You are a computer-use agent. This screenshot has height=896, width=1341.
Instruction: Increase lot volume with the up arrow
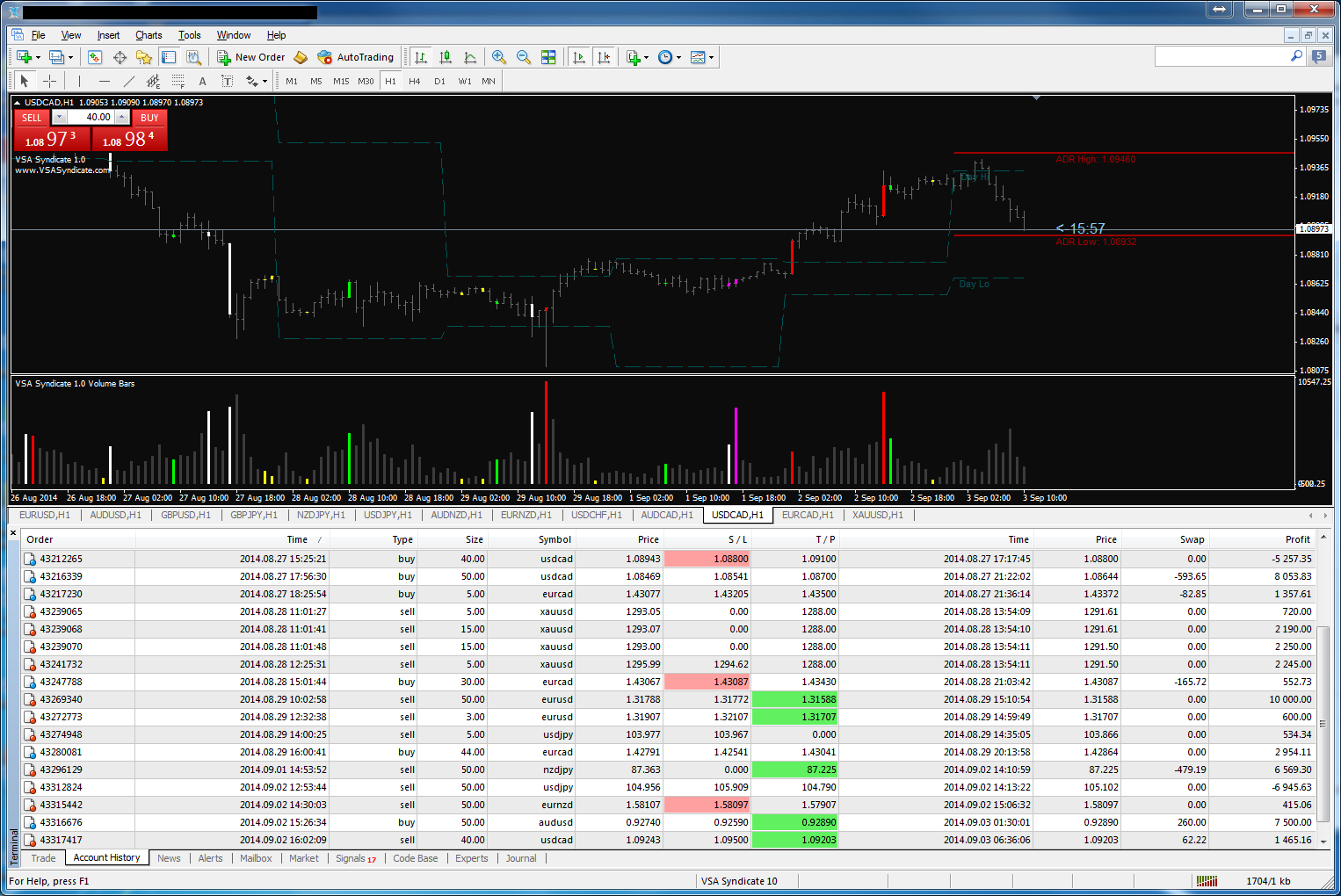[x=122, y=117]
